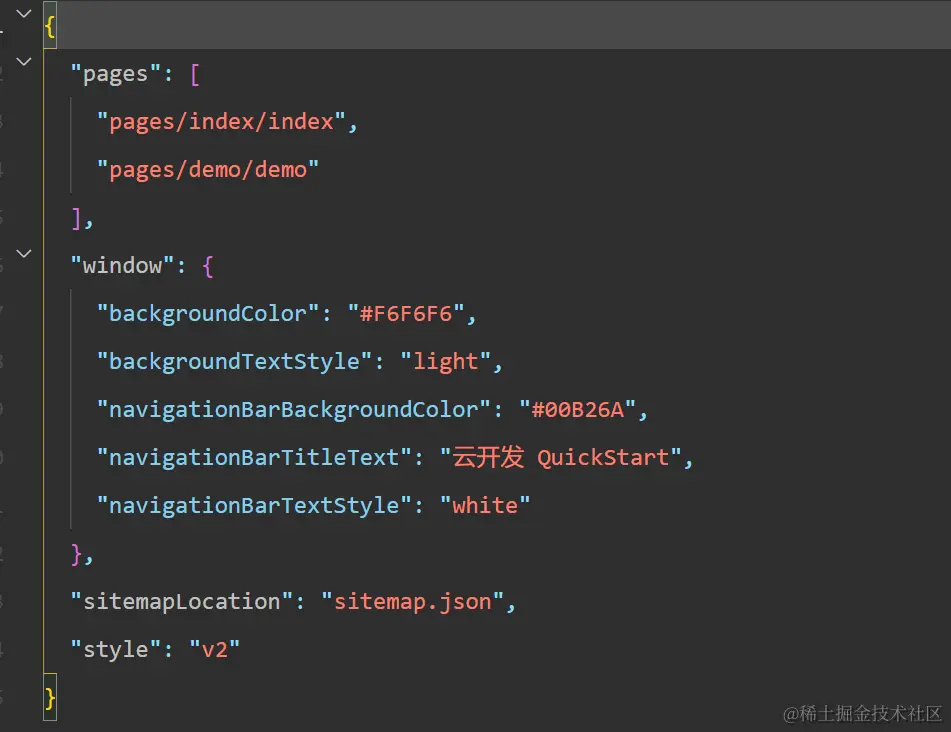The width and height of the screenshot is (951, 732).
Task: Click the closing square bracket of pages
Action: (x=76, y=218)
